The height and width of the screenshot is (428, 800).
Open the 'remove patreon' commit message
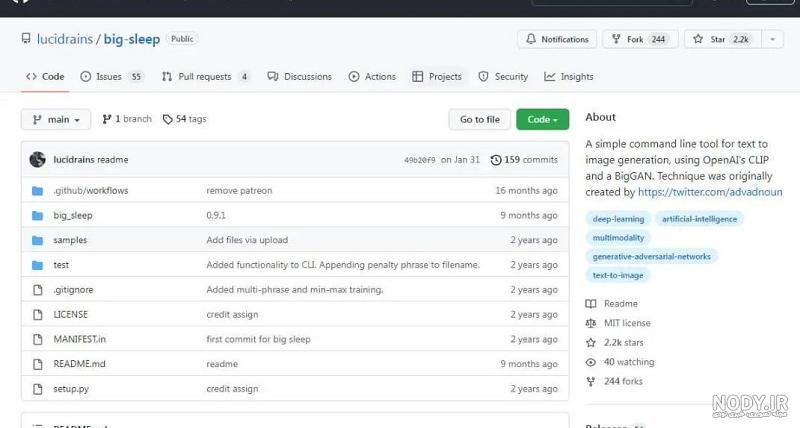239,190
